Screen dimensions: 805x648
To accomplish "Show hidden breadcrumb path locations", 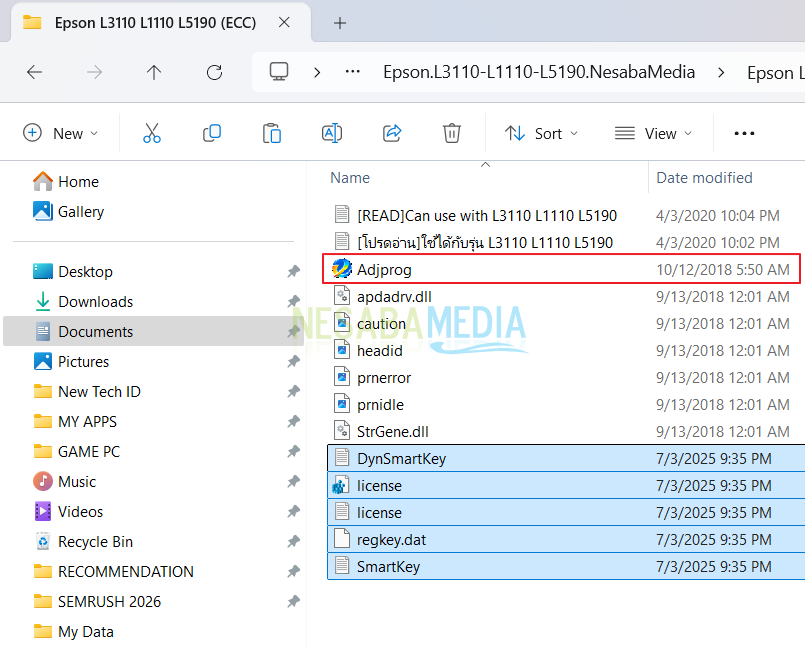I will [352, 72].
